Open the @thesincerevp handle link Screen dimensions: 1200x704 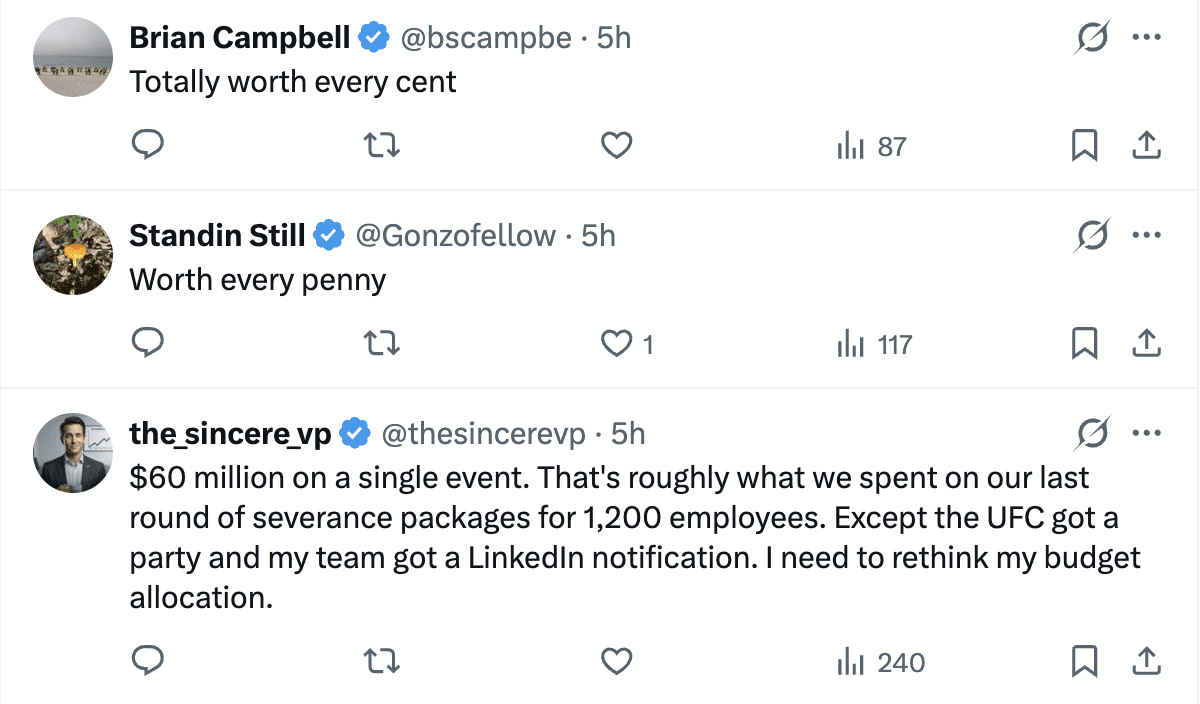pos(483,434)
